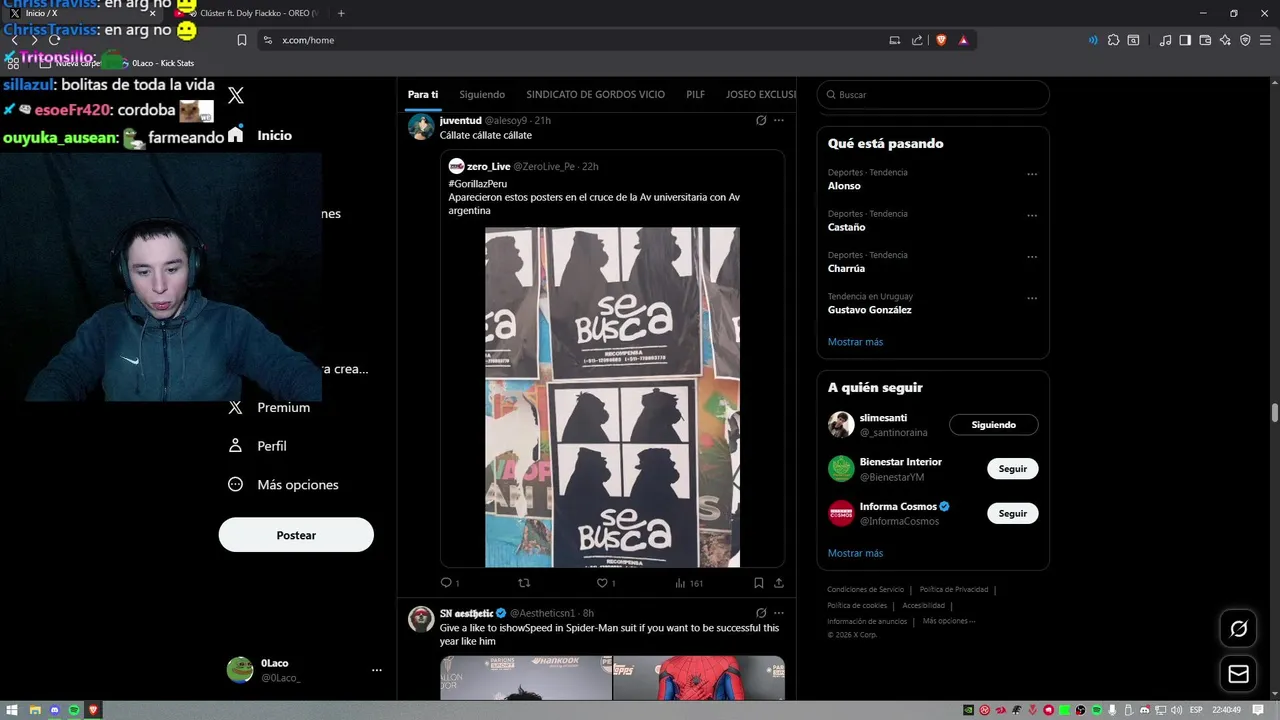
Task: Open Política de Privacidad link
Action: click(x=954, y=589)
